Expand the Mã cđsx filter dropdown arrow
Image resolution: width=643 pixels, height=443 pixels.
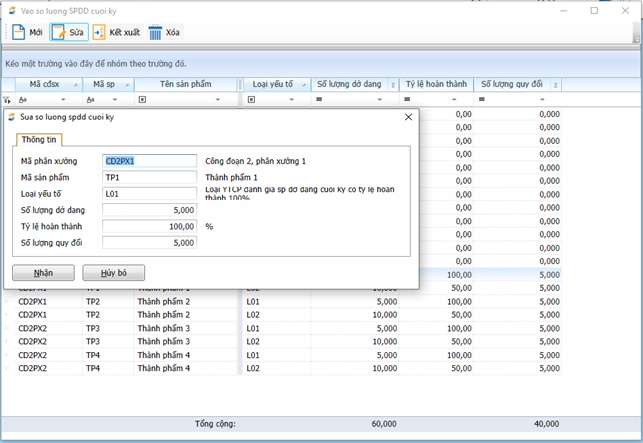click(64, 100)
